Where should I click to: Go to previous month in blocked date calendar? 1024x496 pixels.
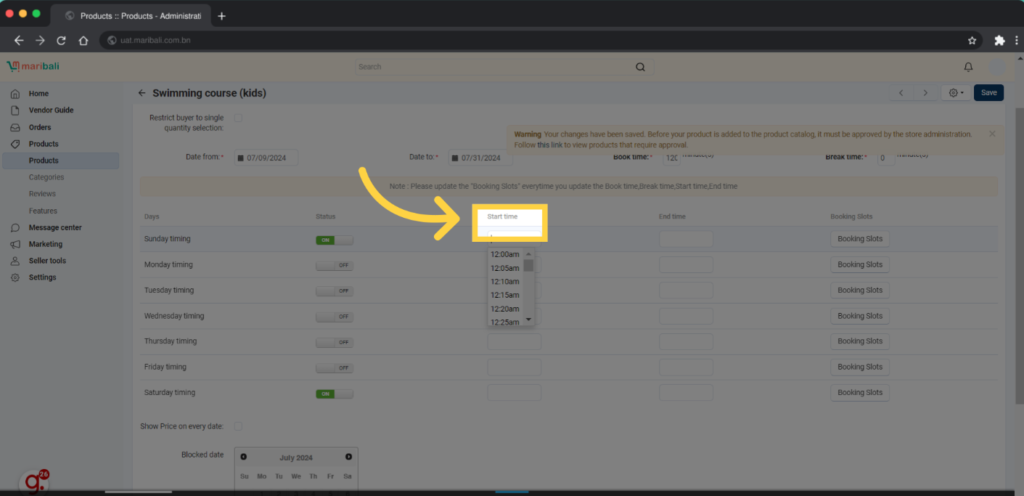(x=244, y=456)
